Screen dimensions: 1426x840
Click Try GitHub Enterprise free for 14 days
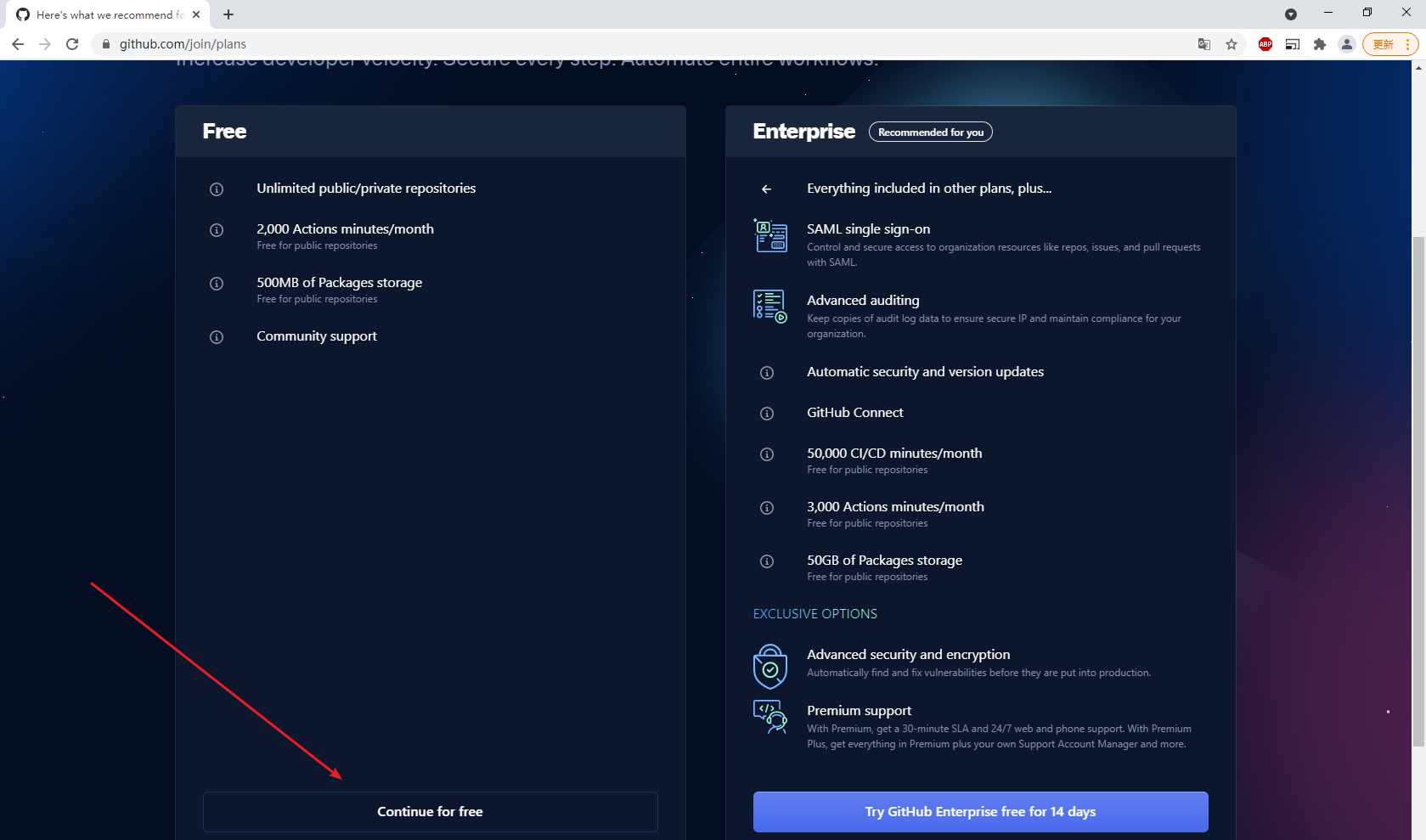pyautogui.click(x=981, y=812)
